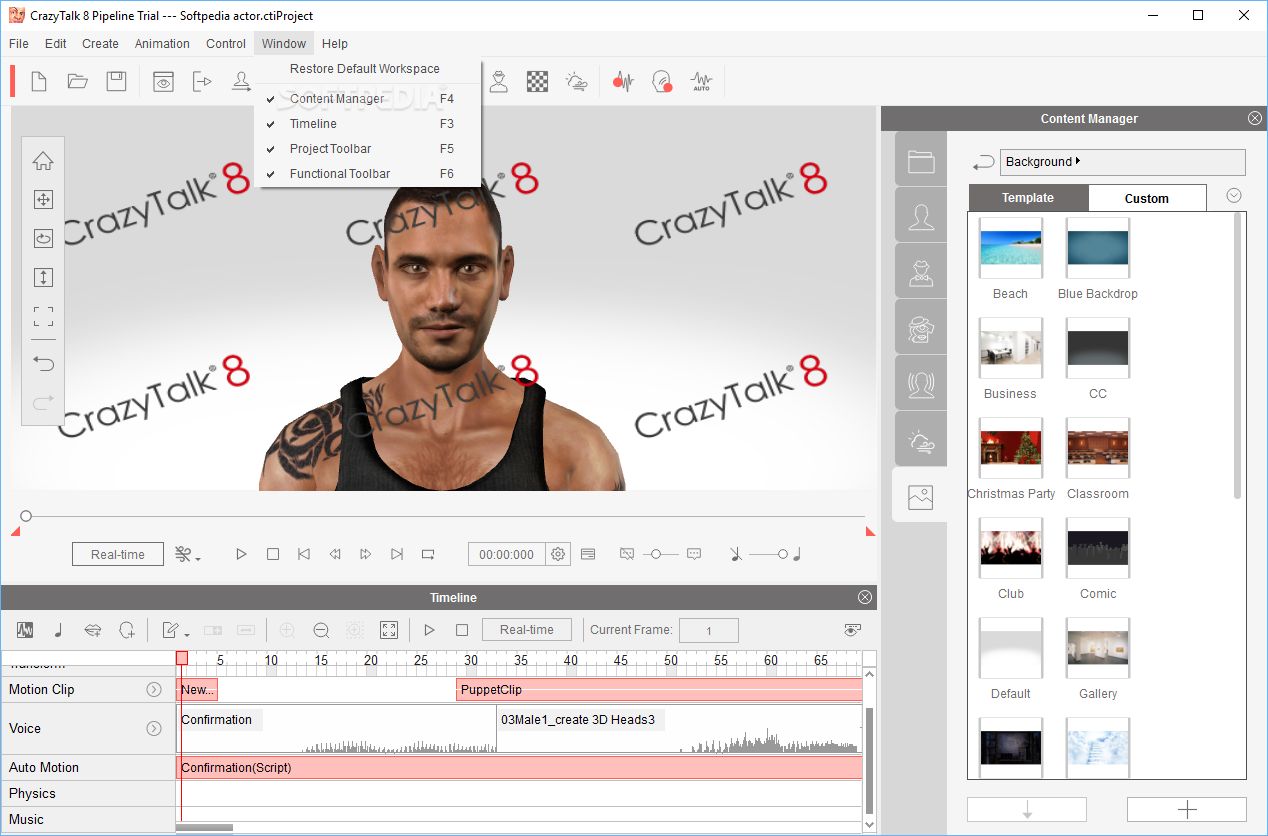Adjust the music volume slider handle
1268x836 pixels.
point(783,554)
